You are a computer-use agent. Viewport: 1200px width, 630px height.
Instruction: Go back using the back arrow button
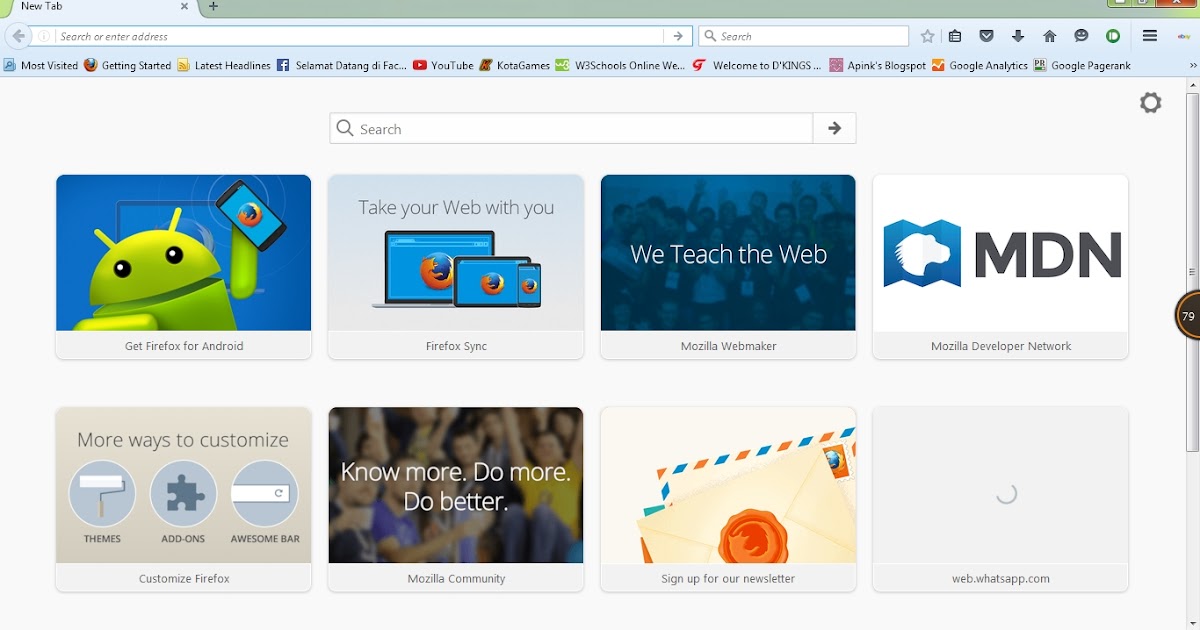[x=18, y=36]
